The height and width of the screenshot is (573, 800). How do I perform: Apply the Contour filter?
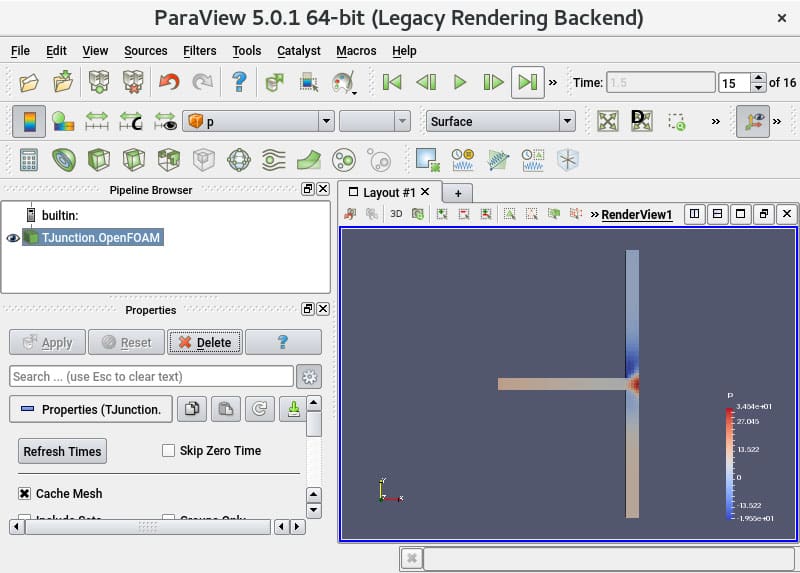64,160
